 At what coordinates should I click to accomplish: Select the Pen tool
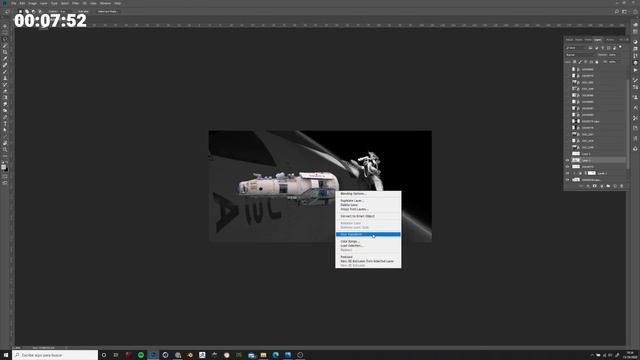[x=5, y=117]
